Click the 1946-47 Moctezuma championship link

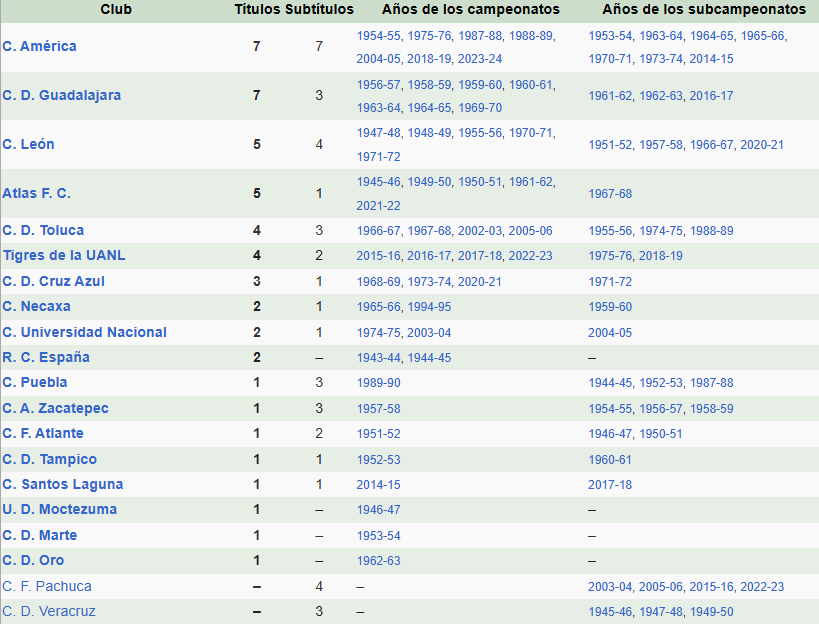pos(378,509)
